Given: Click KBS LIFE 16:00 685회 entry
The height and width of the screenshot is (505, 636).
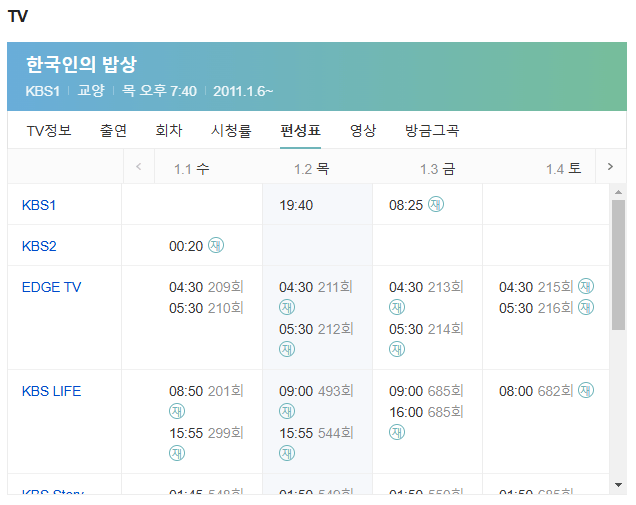Looking at the screenshot, I should (426, 412).
